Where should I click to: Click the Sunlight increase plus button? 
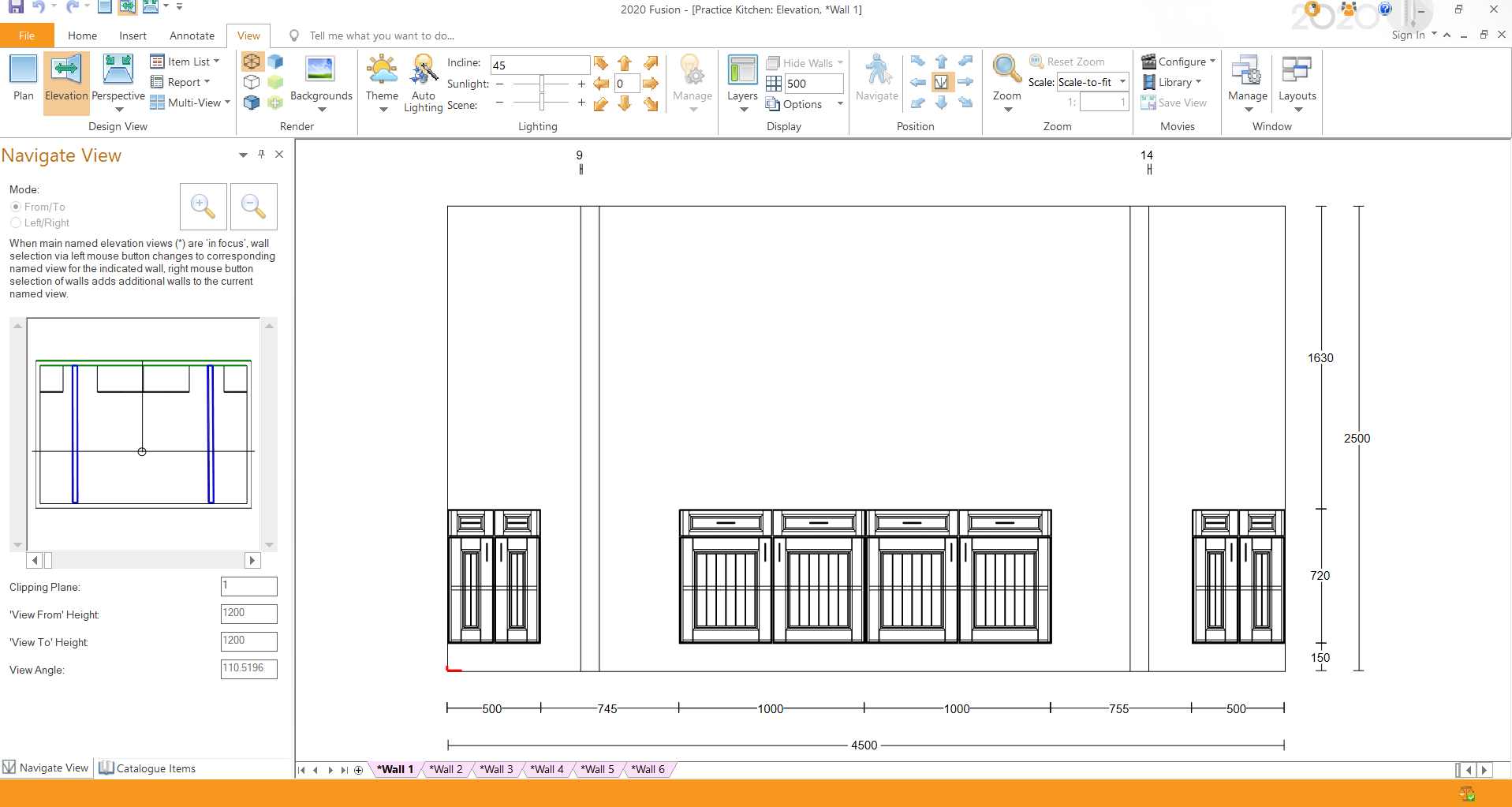pyautogui.click(x=581, y=84)
